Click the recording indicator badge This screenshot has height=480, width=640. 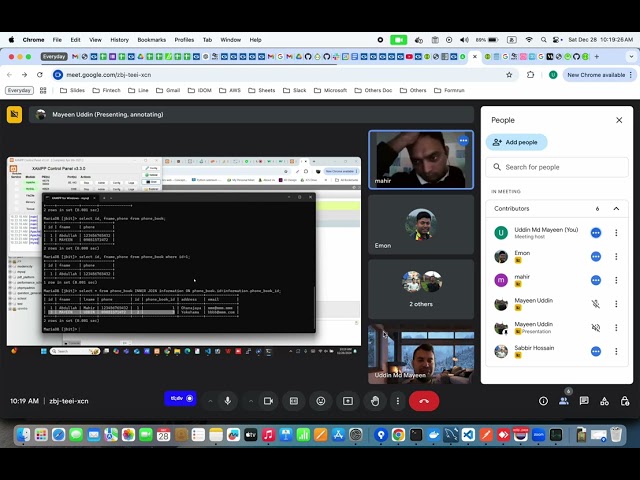180,398
